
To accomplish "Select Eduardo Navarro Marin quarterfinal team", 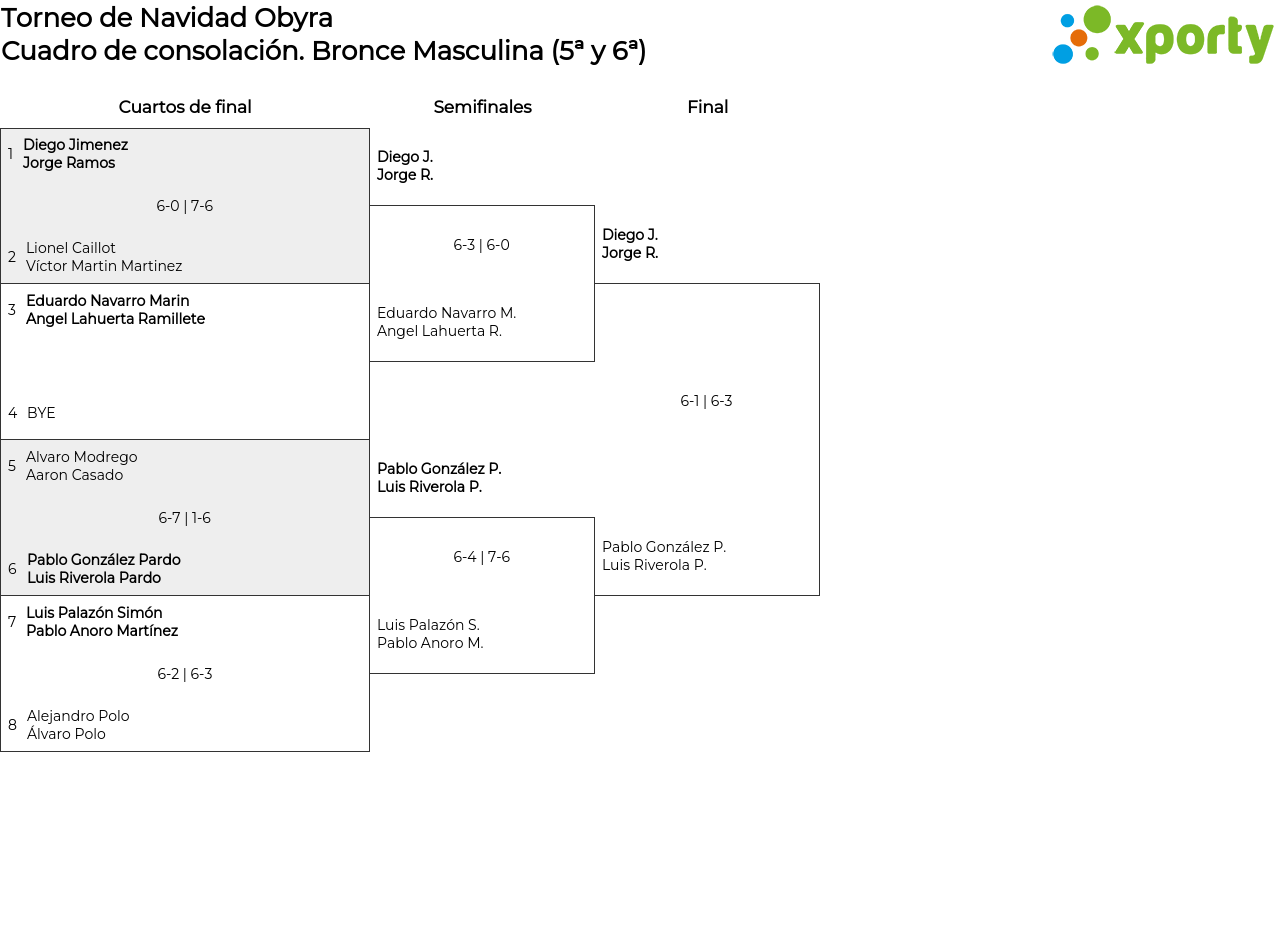I will click(115, 310).
